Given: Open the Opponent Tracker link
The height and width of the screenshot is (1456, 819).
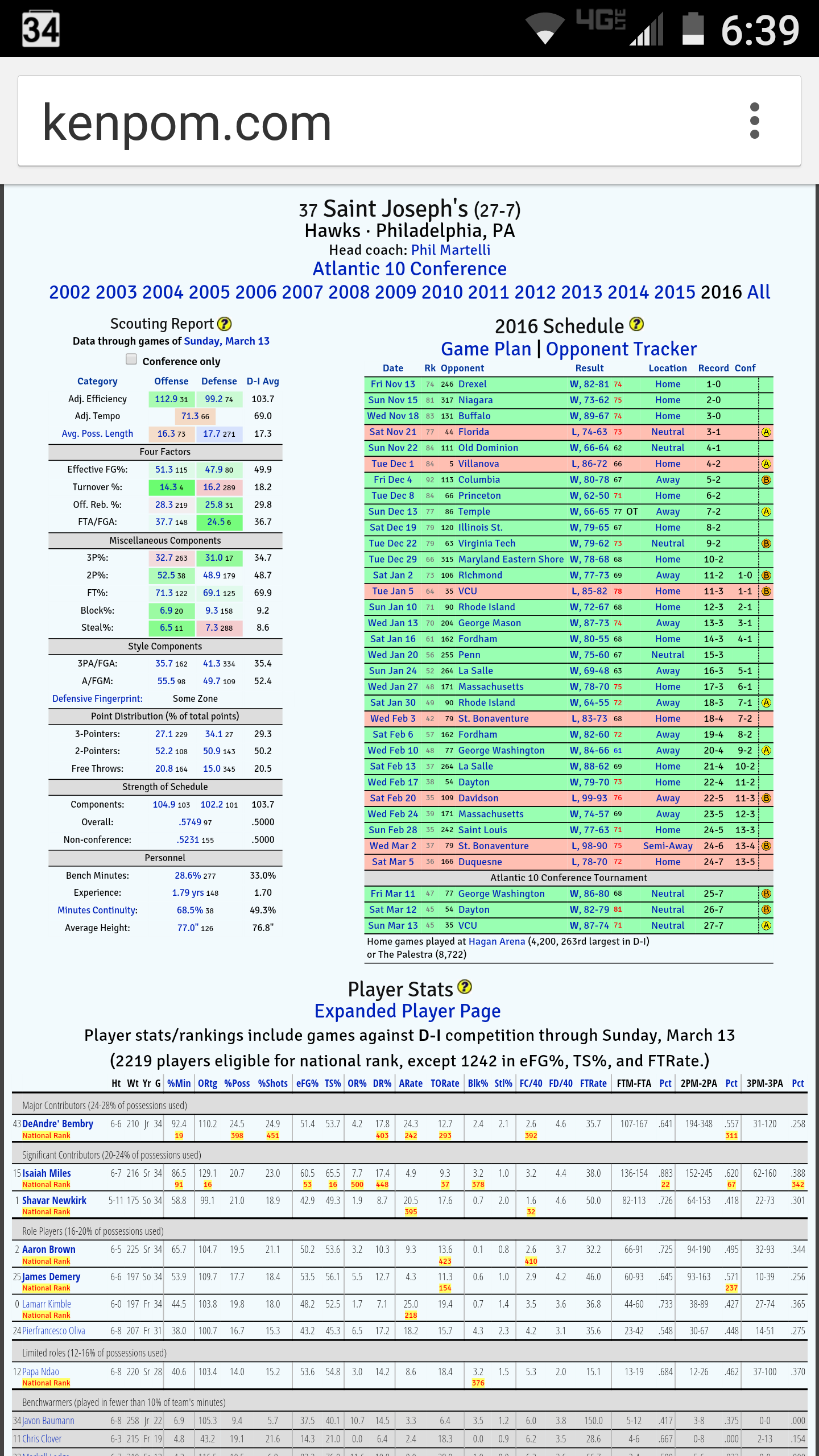Looking at the screenshot, I should (x=621, y=349).
